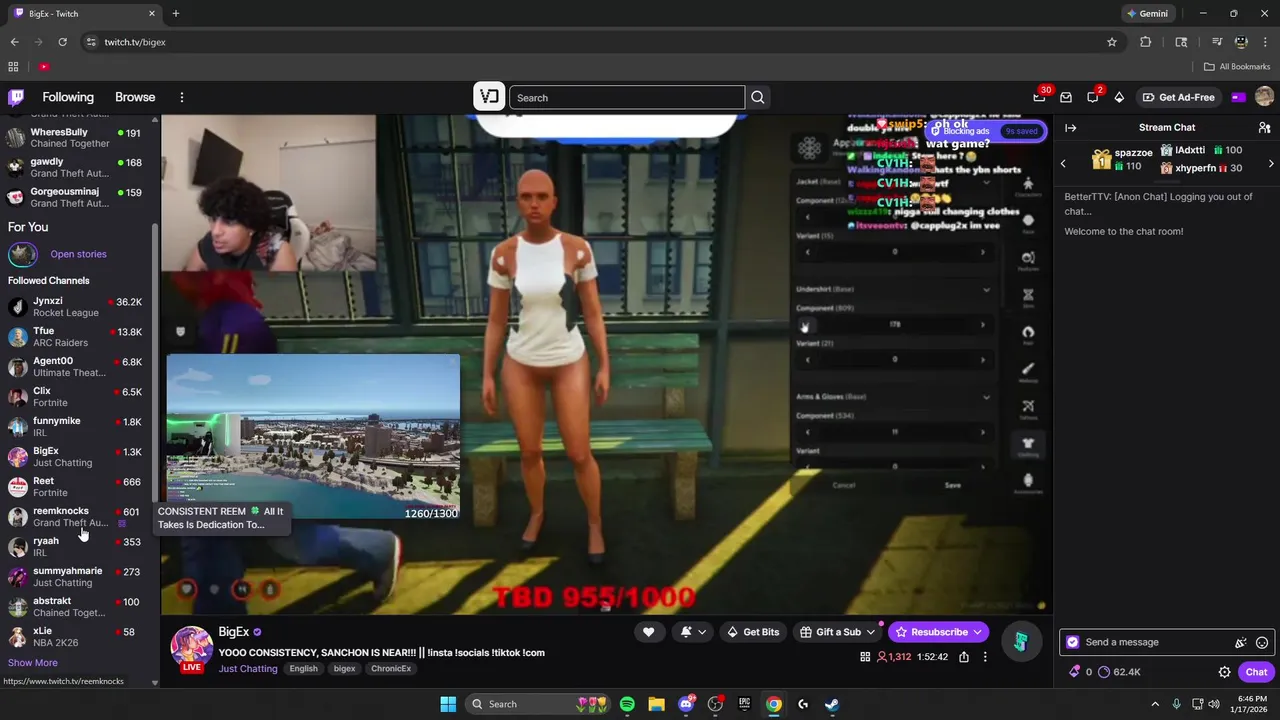The image size is (1280, 720).
Task: Open the chat settings gear
Action: click(1224, 672)
